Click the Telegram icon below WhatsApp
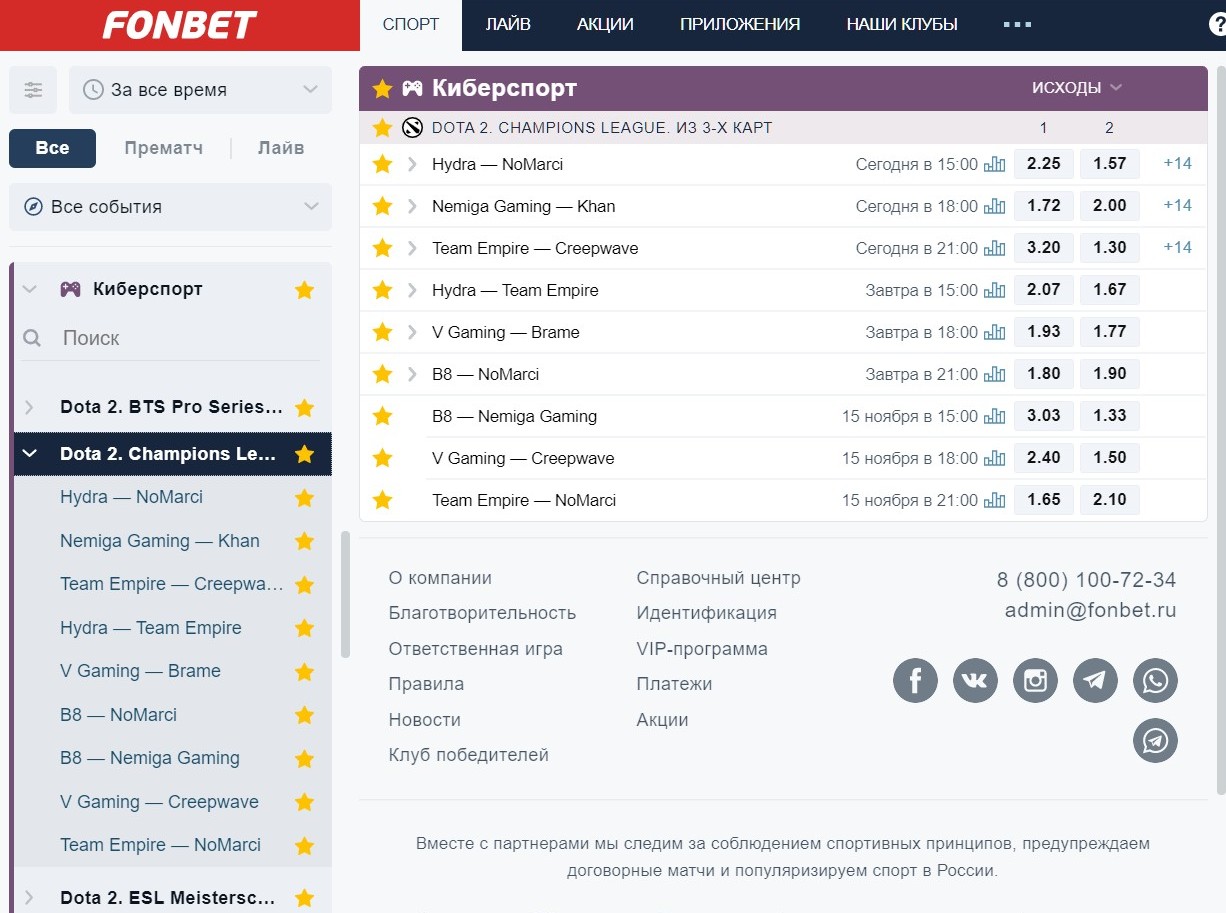Image resolution: width=1226 pixels, height=913 pixels. pos(1155,740)
